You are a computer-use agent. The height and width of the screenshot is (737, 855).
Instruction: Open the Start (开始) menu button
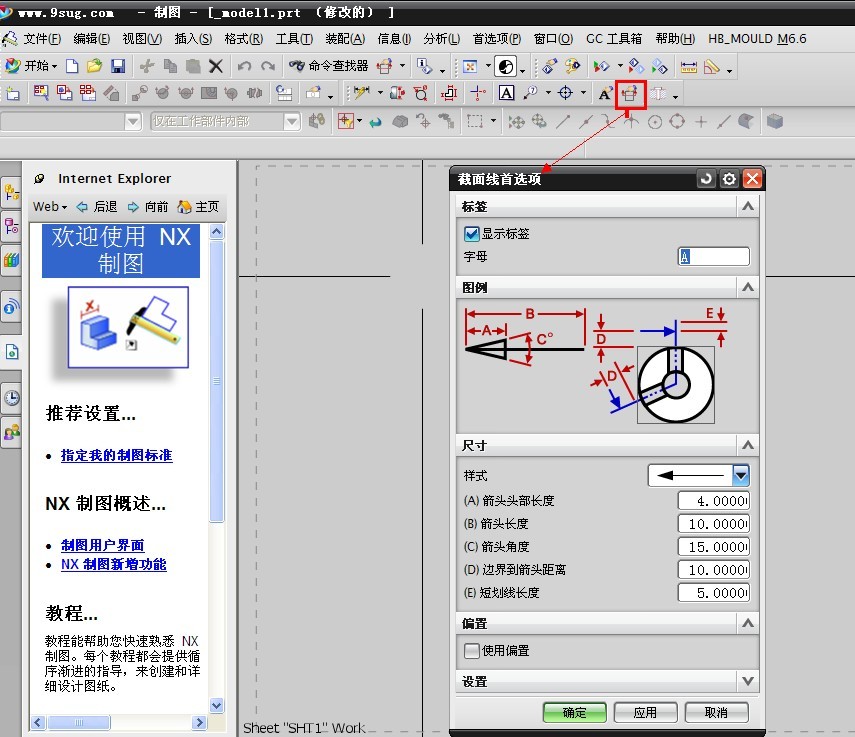pyautogui.click(x=31, y=66)
